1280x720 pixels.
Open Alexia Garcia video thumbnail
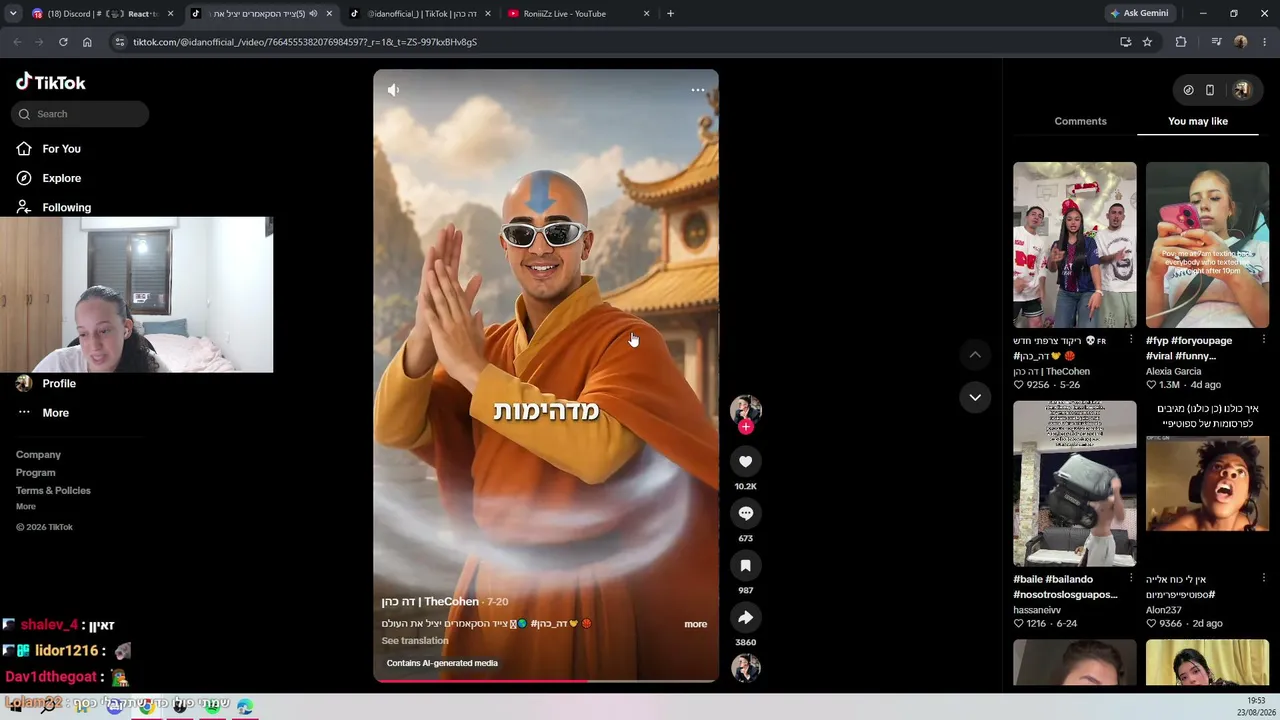pos(1207,245)
